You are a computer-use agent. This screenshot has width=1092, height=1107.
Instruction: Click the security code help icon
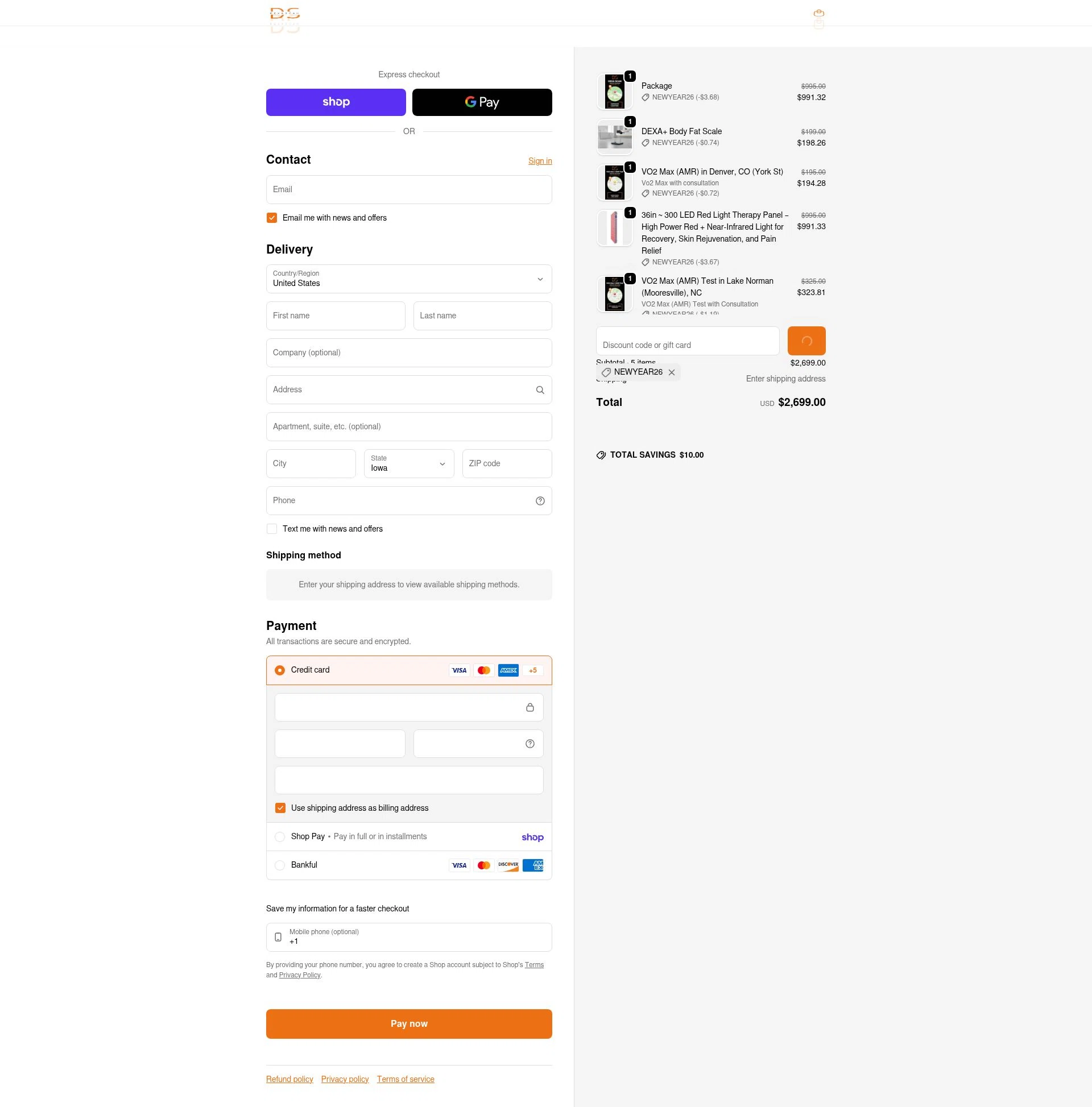530,744
